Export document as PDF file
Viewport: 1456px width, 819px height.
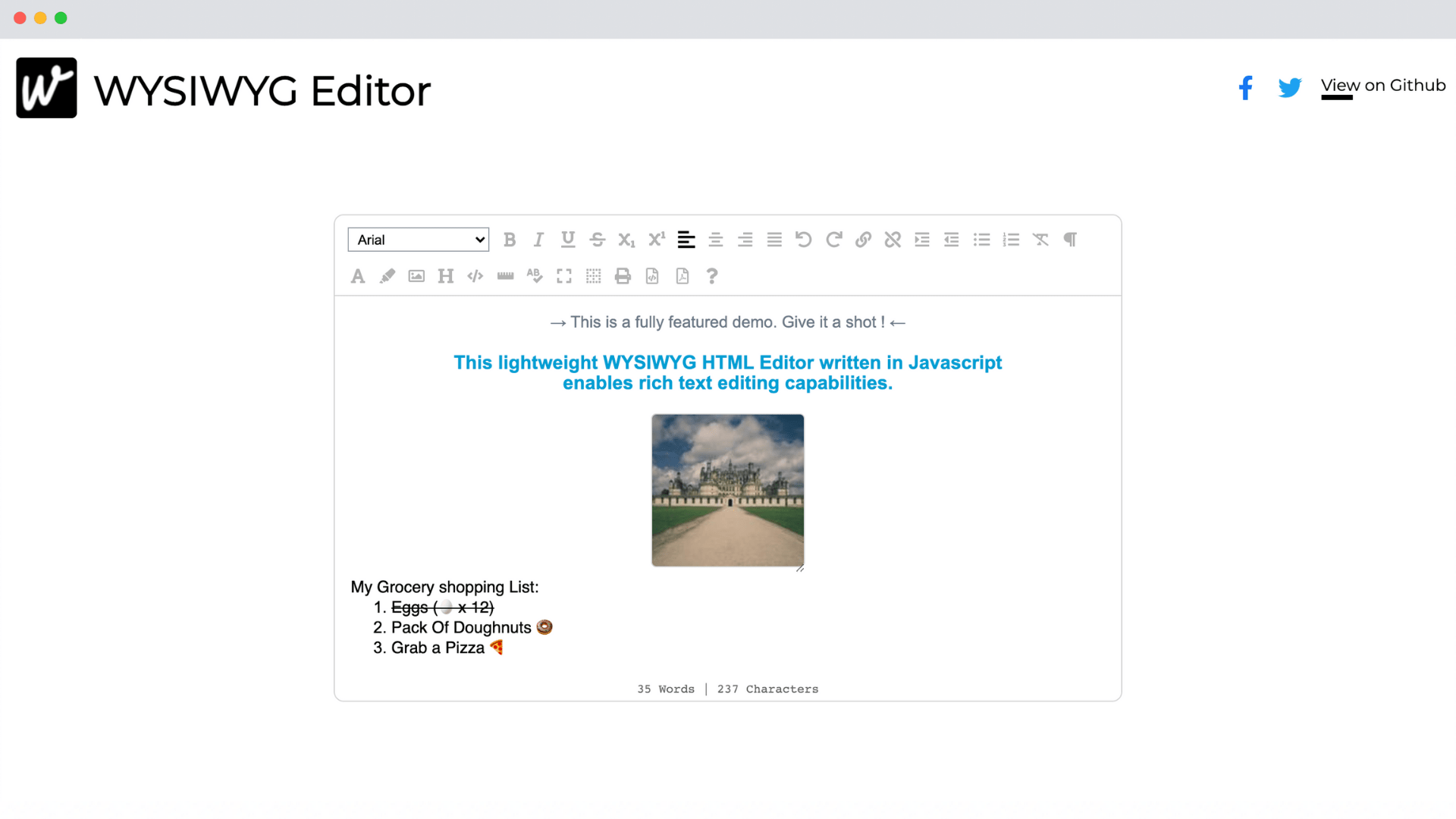pos(682,276)
